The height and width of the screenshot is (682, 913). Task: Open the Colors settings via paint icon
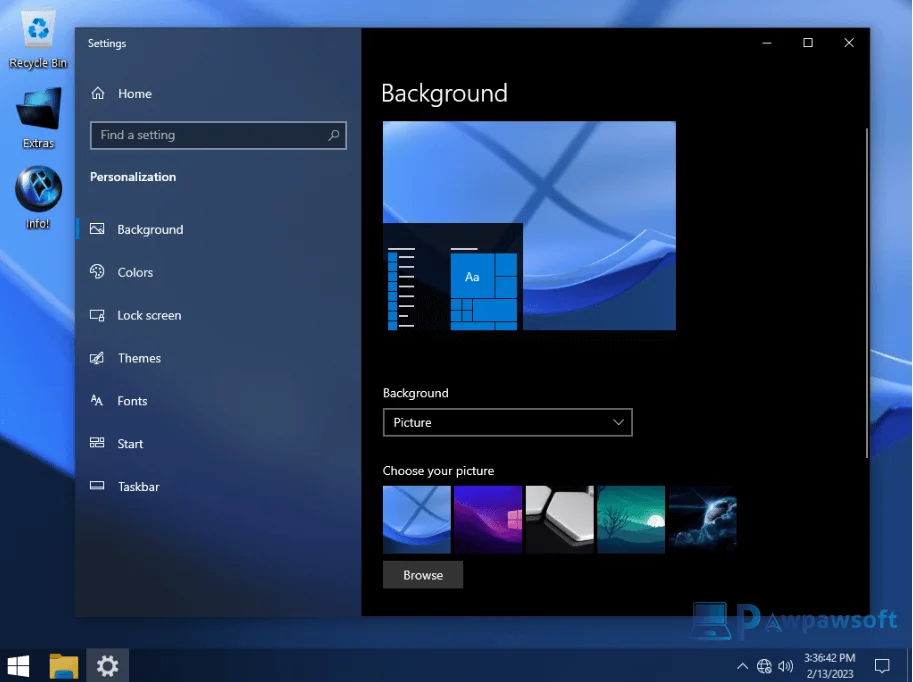coord(97,272)
